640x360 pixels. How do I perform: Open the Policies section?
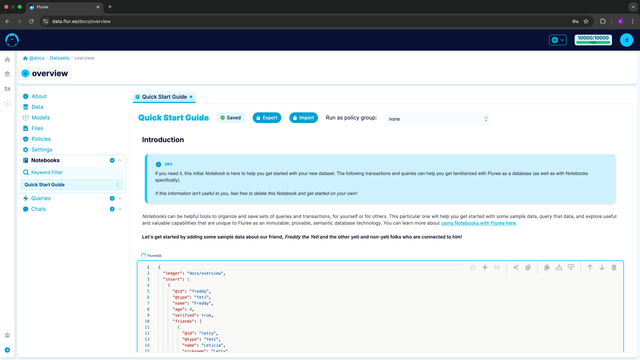[x=41, y=139]
